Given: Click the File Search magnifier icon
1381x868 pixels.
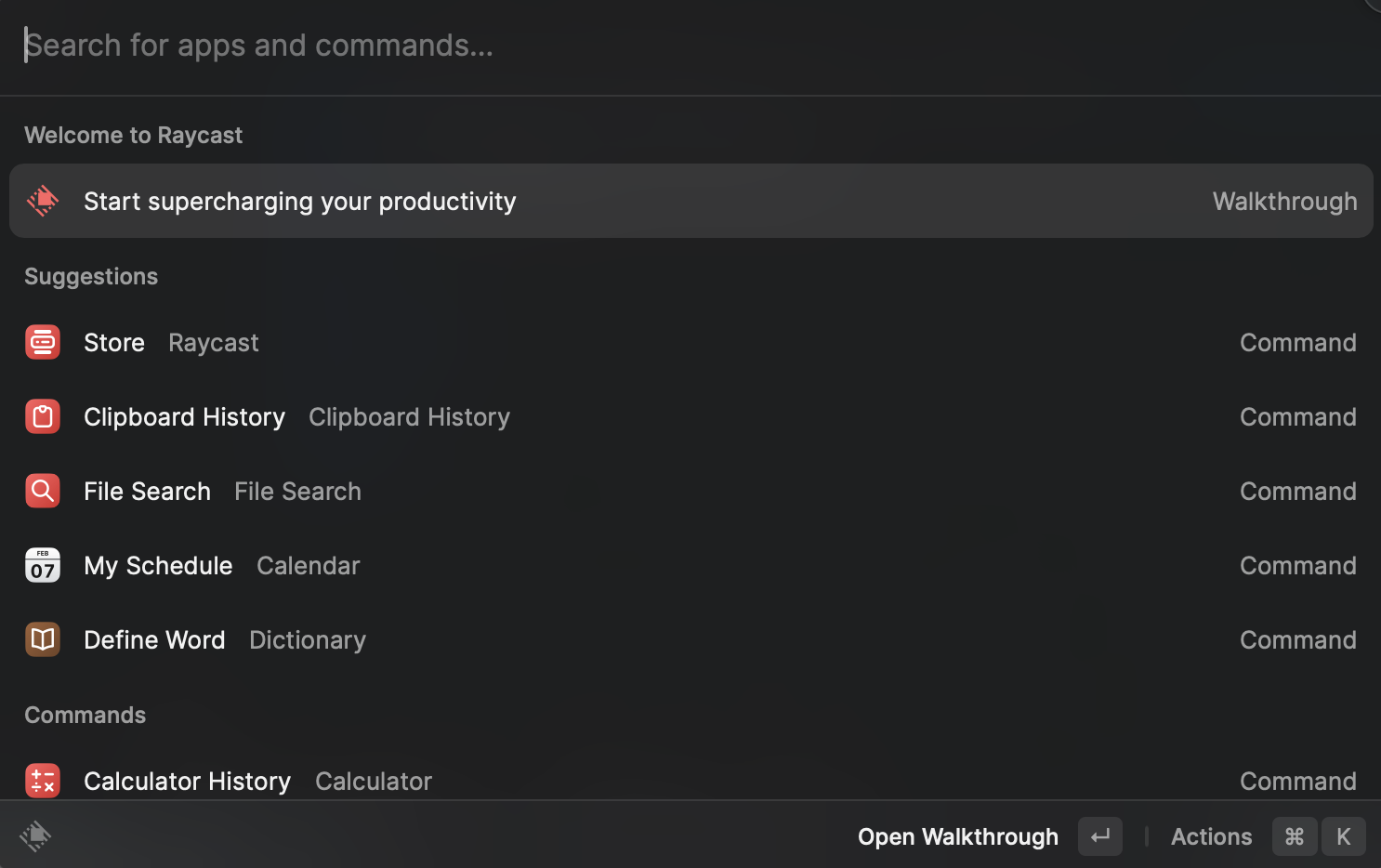Looking at the screenshot, I should pyautogui.click(x=43, y=491).
